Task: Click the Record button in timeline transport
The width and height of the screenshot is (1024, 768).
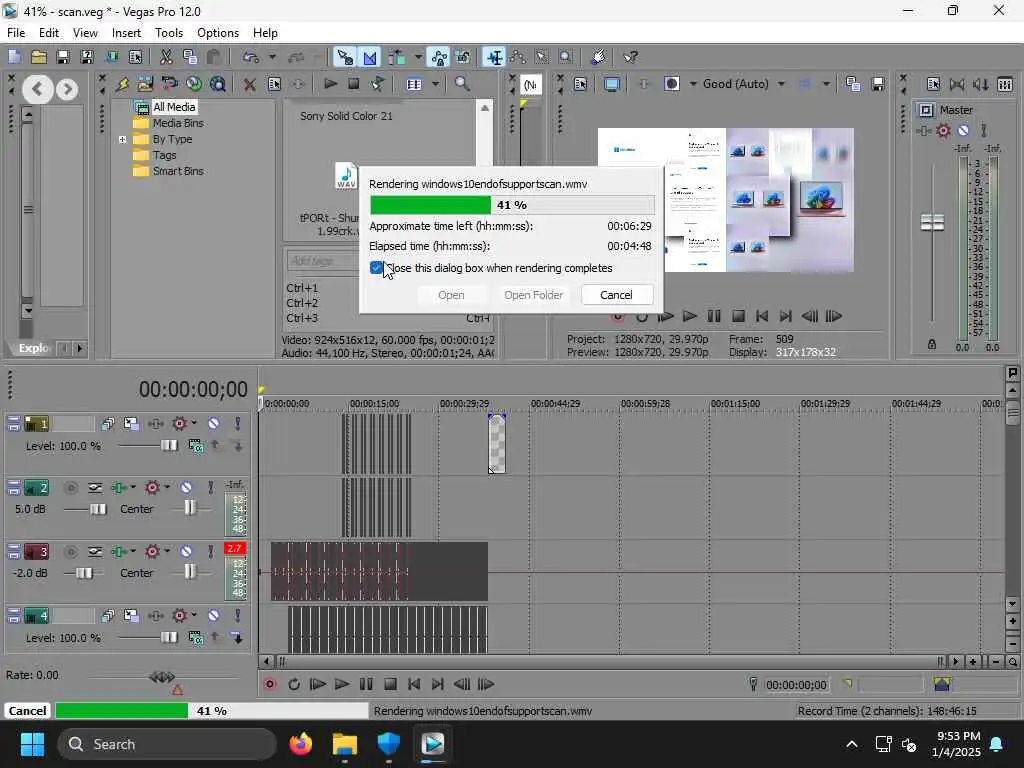Action: [270, 684]
